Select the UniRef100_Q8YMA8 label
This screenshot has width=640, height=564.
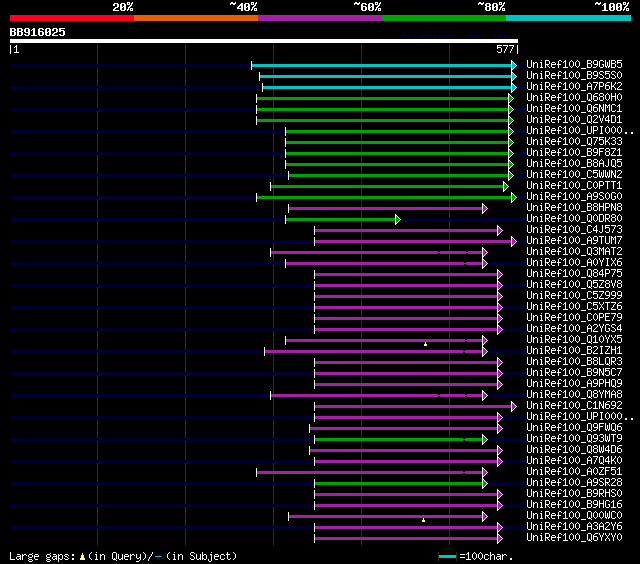(574, 395)
